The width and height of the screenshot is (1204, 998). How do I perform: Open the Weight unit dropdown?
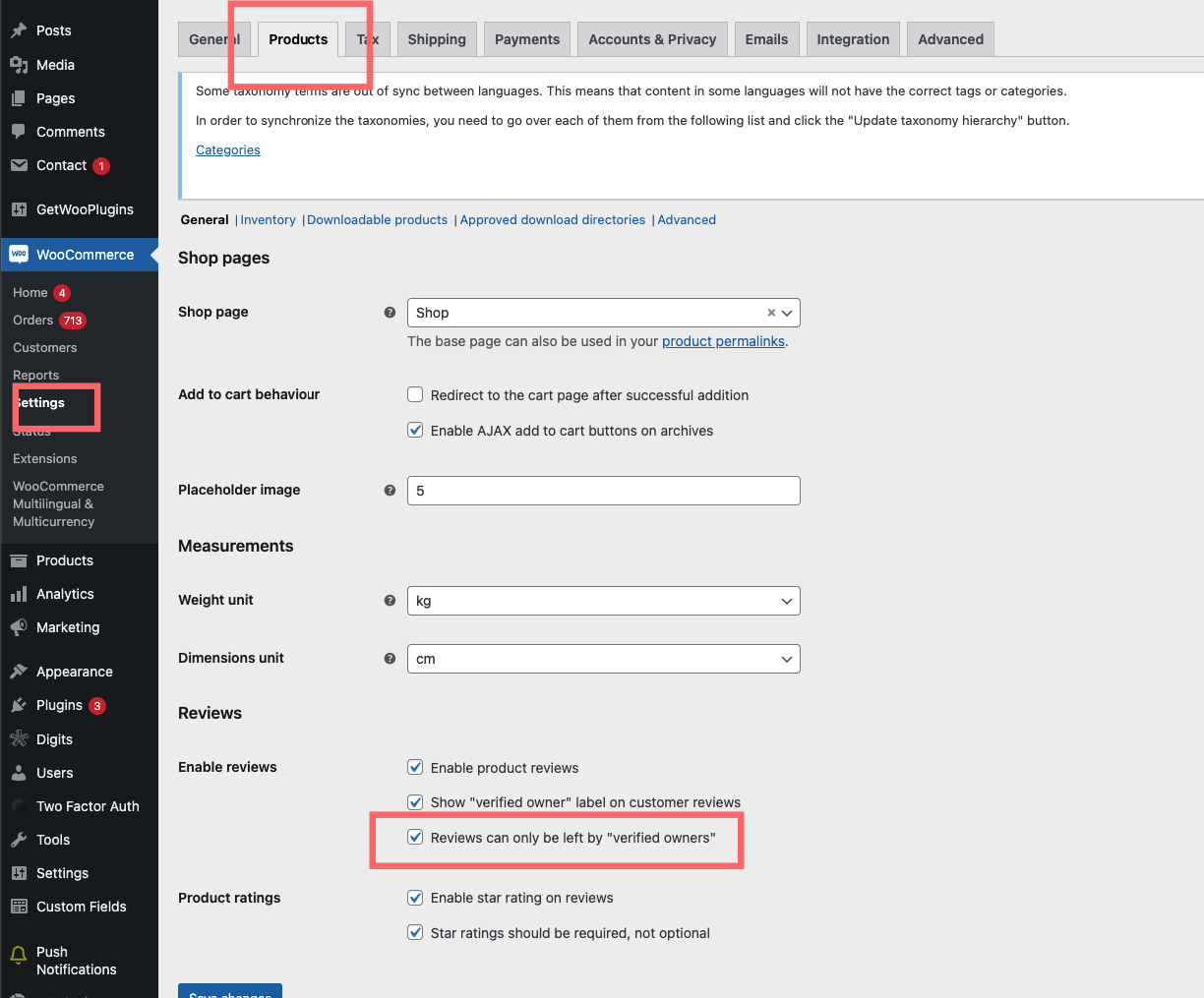click(603, 601)
